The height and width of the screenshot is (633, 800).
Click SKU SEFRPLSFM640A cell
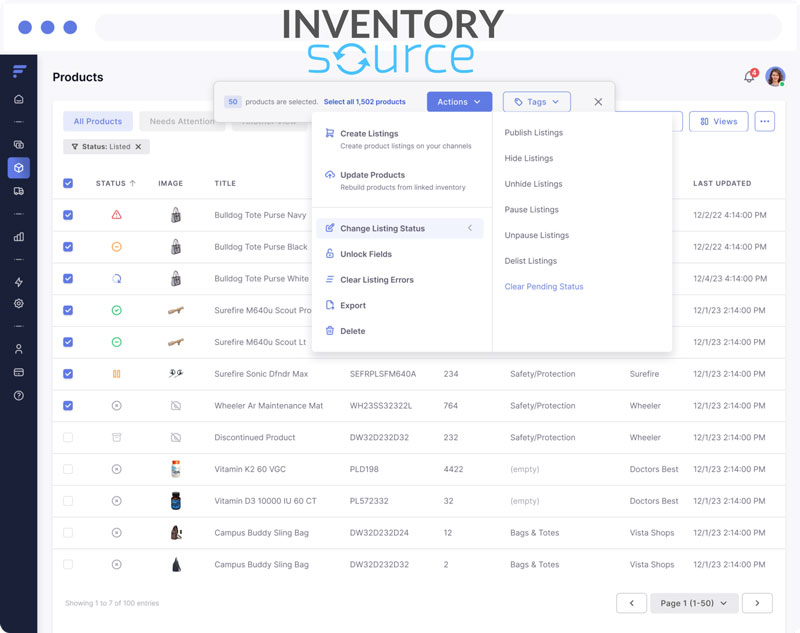[x=383, y=374]
